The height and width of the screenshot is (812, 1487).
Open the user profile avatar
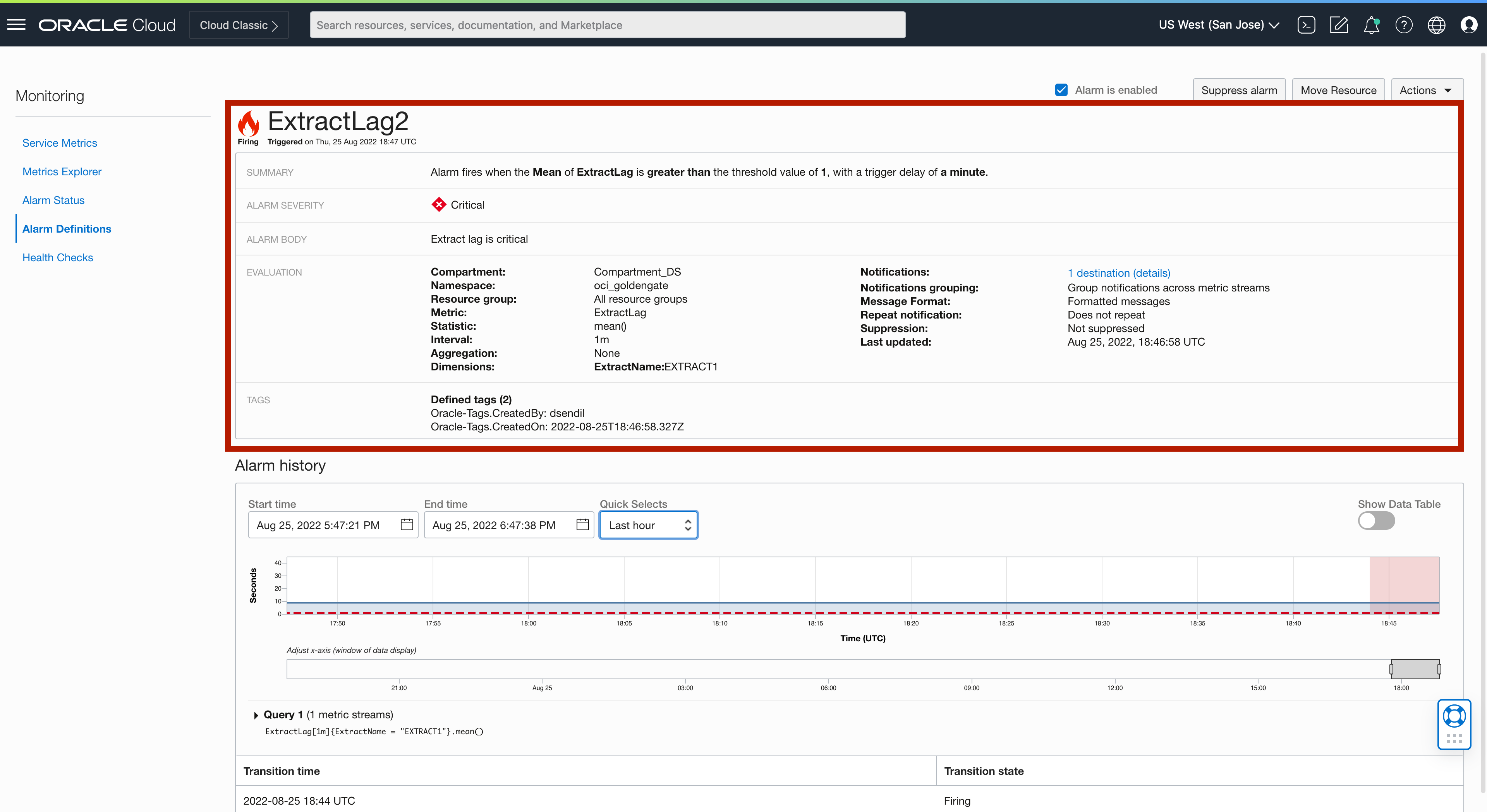[1469, 24]
